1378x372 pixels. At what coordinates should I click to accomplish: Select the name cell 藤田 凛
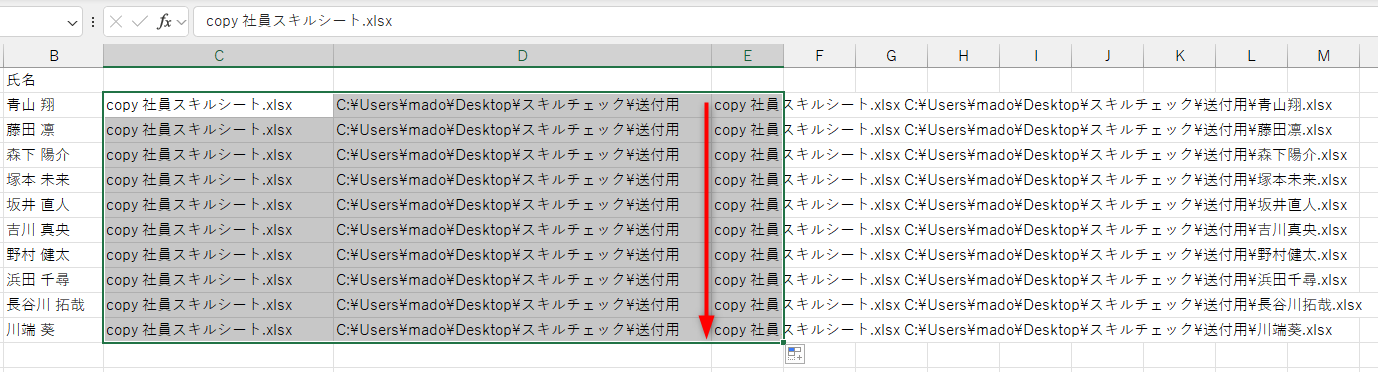[53, 129]
